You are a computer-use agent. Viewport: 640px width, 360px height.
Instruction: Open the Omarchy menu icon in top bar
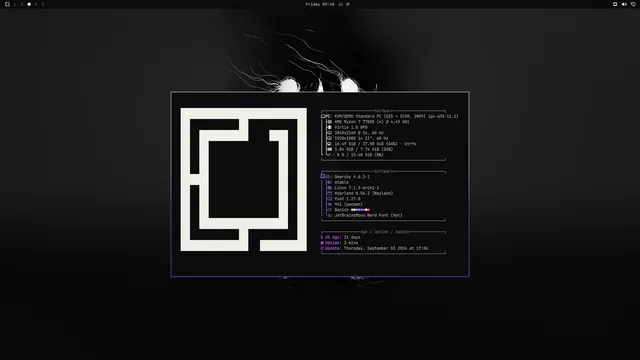coord(7,4)
